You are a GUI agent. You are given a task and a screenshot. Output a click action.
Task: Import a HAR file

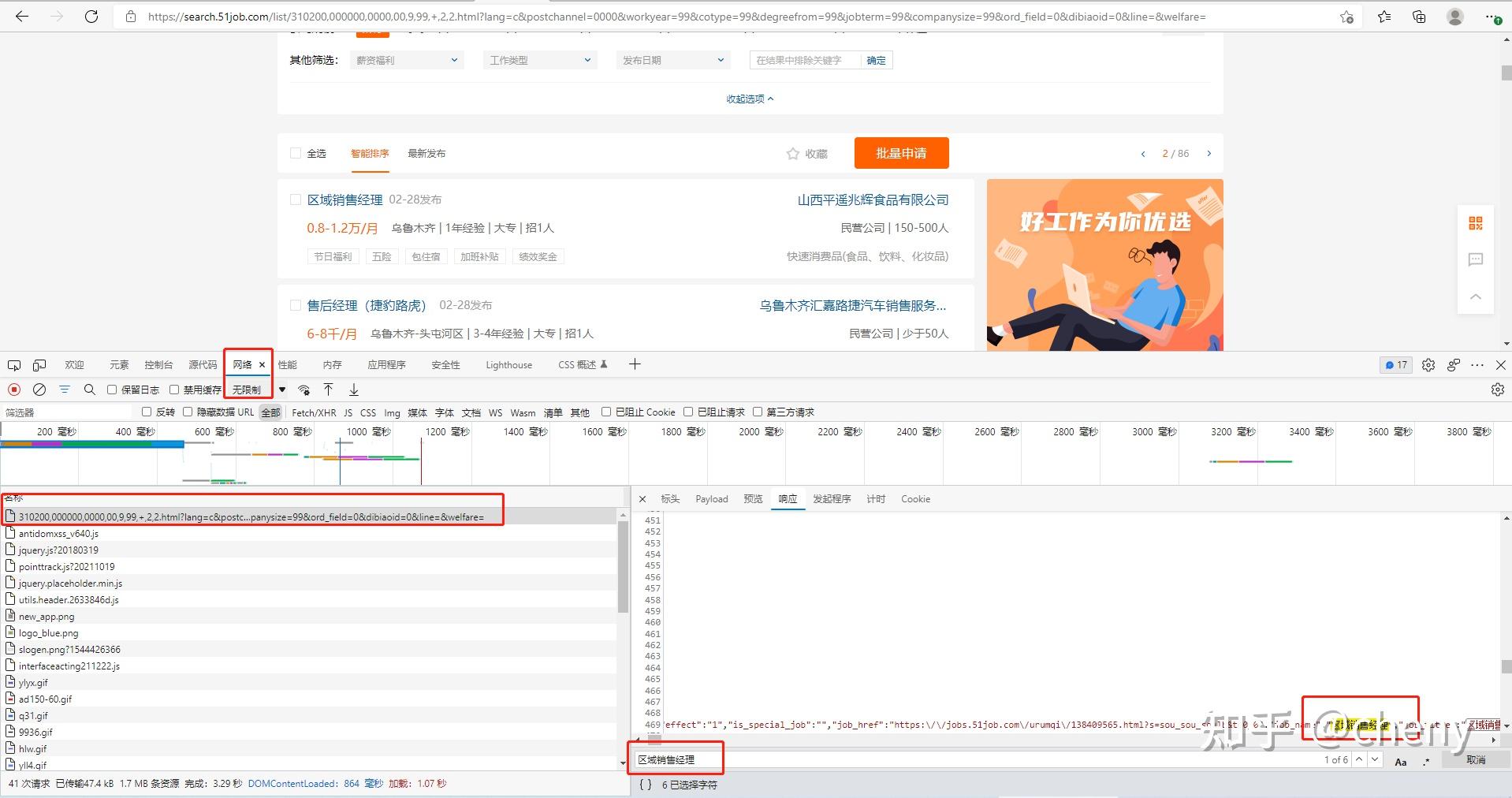pyautogui.click(x=329, y=390)
